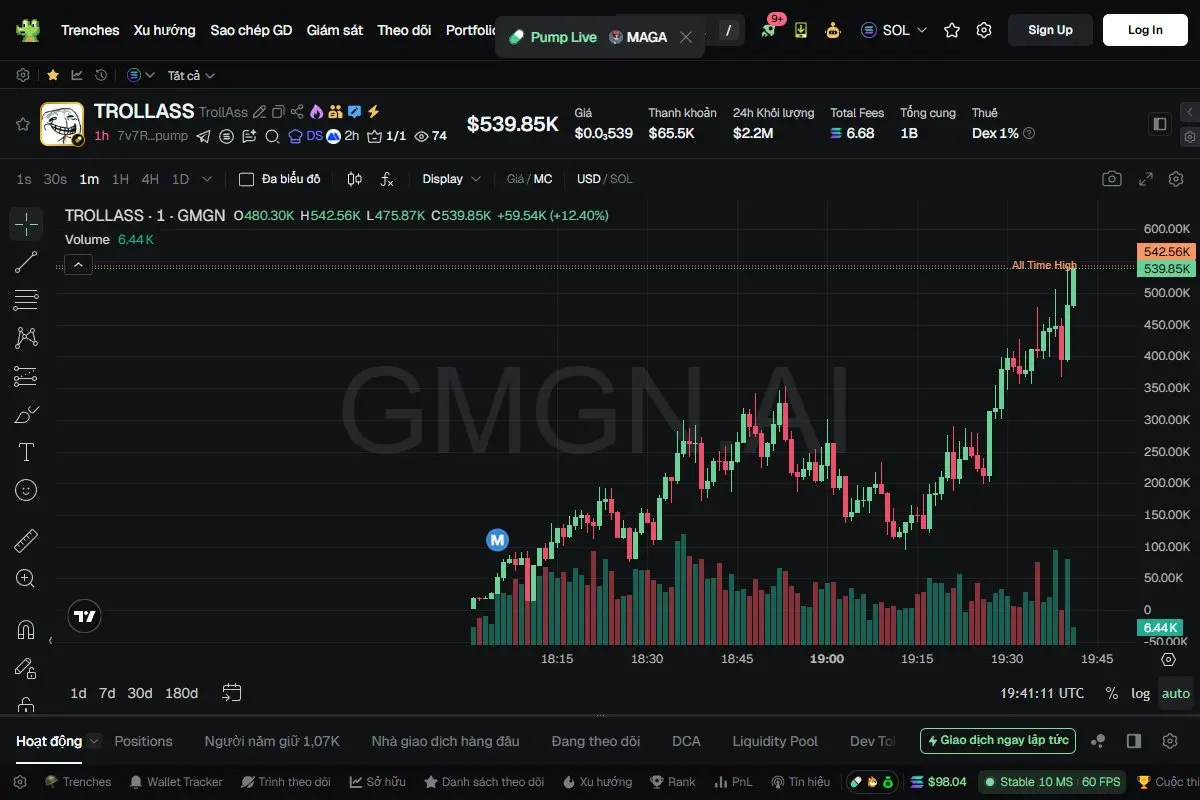Viewport: 1200px width, 800px height.
Task: Select the brush drawing tool
Action: 26,414
